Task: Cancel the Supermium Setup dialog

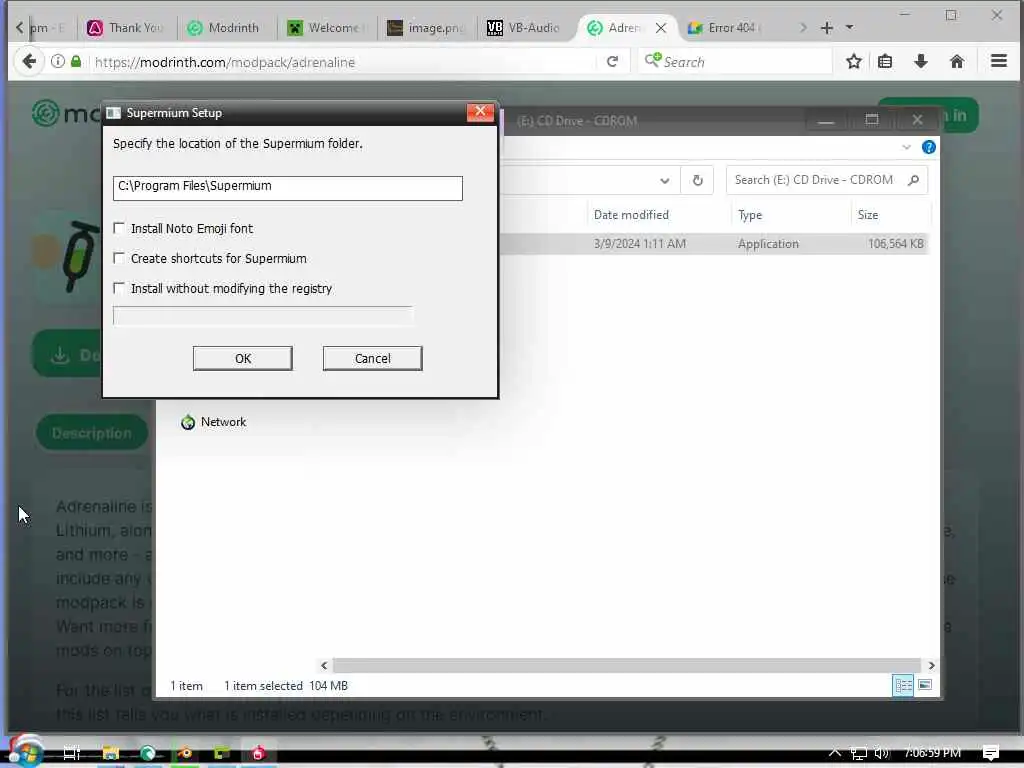Action: 372,358
